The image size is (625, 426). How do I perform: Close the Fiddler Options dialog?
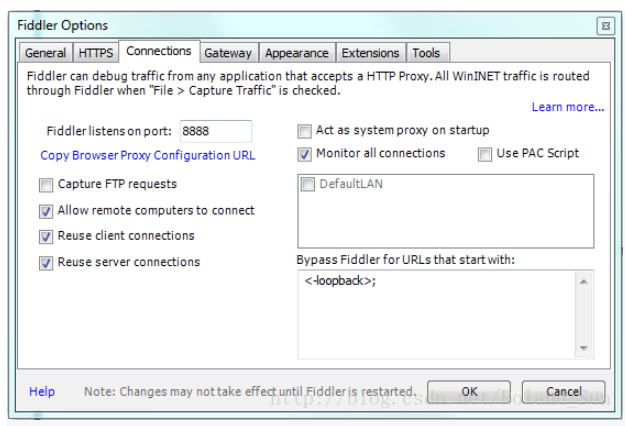tap(605, 26)
